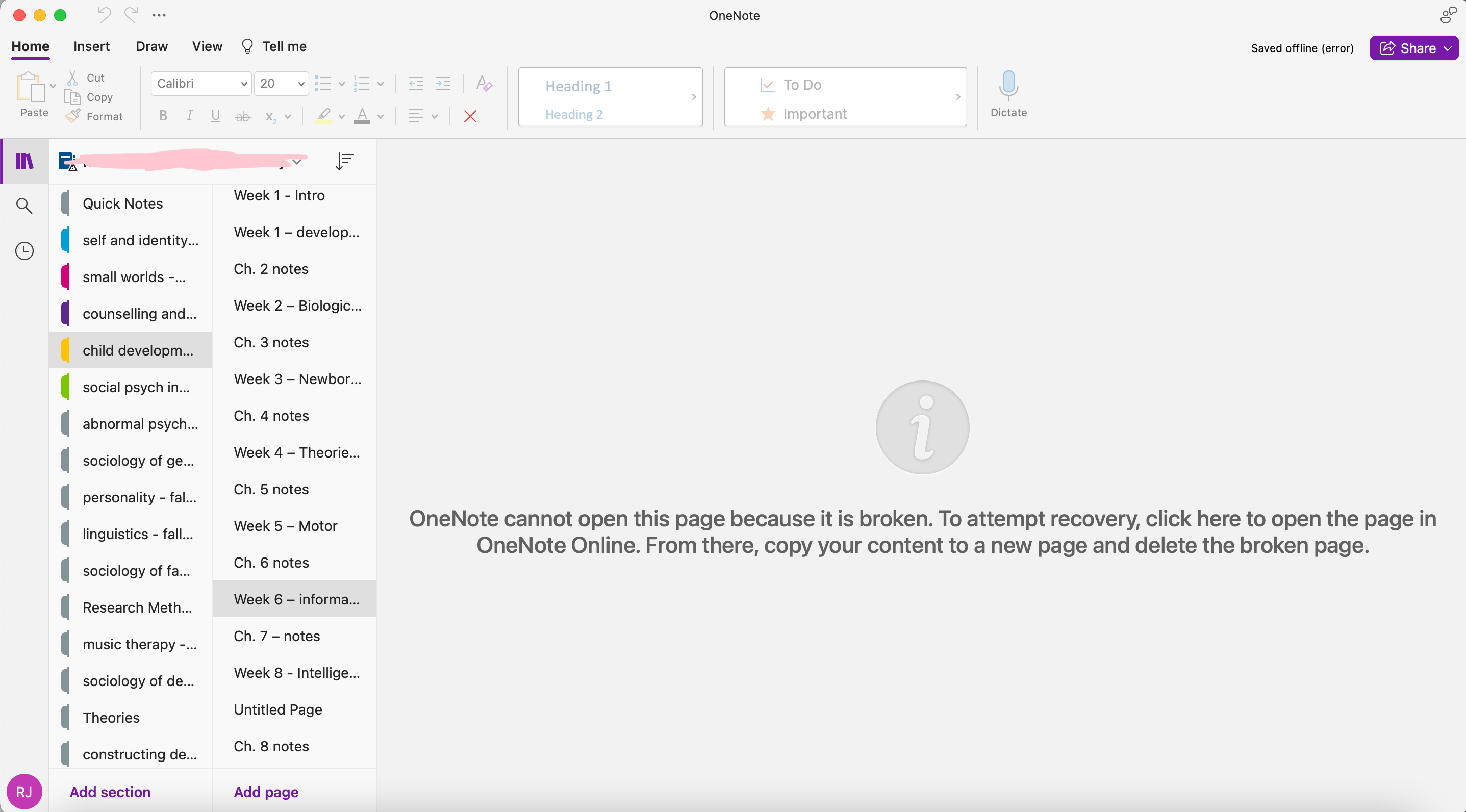Click the clear formatting icon
Screen dimensions: 1466x812
coord(484,84)
